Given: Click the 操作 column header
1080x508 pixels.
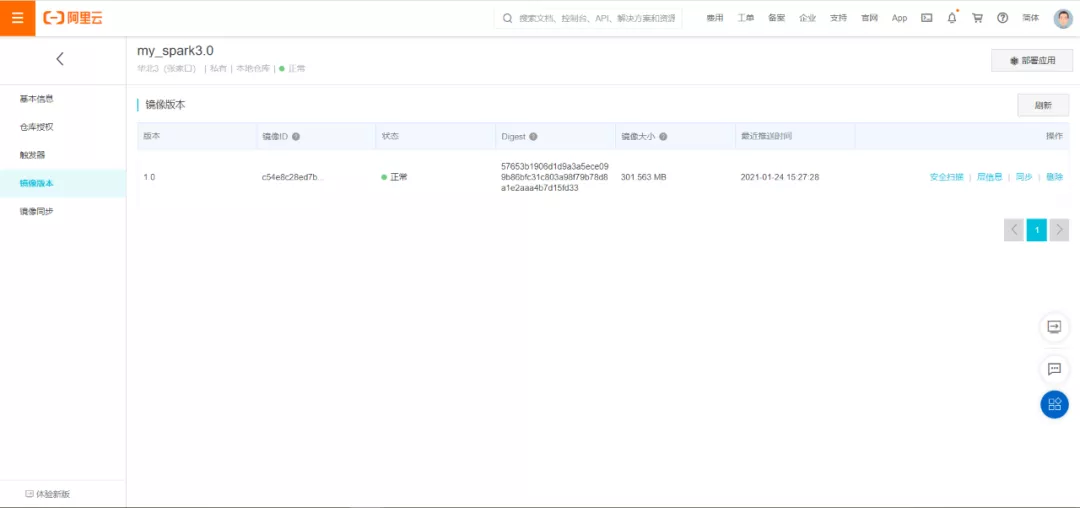Looking at the screenshot, I should pos(1055,136).
